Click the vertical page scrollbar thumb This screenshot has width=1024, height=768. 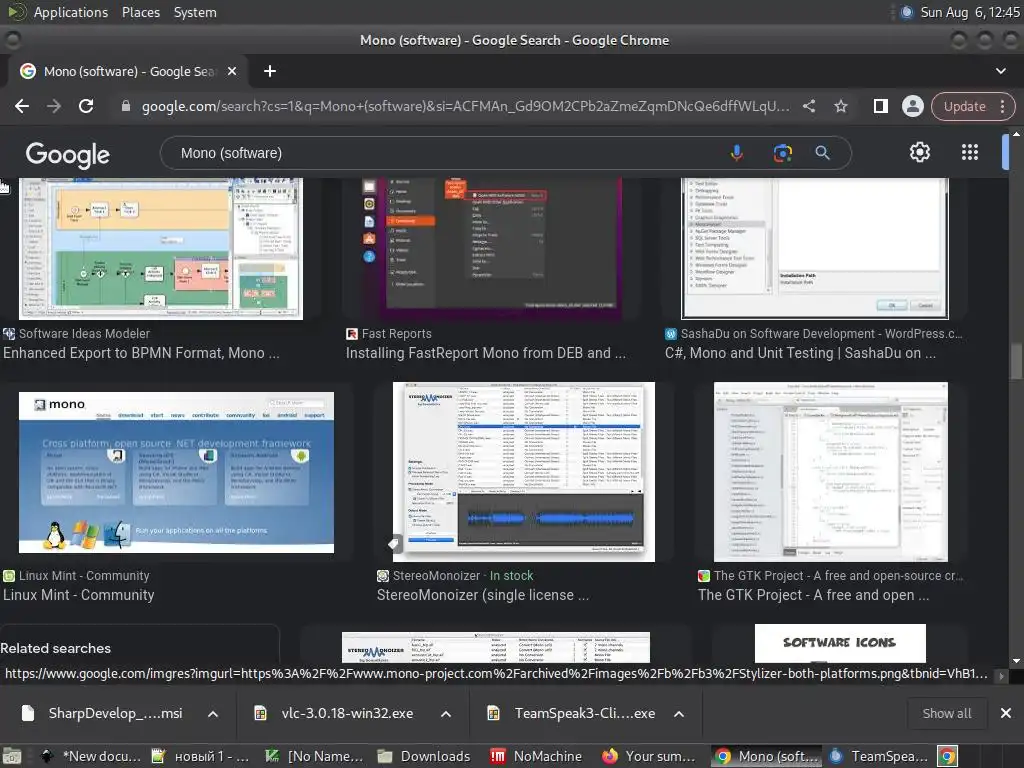(x=1016, y=360)
